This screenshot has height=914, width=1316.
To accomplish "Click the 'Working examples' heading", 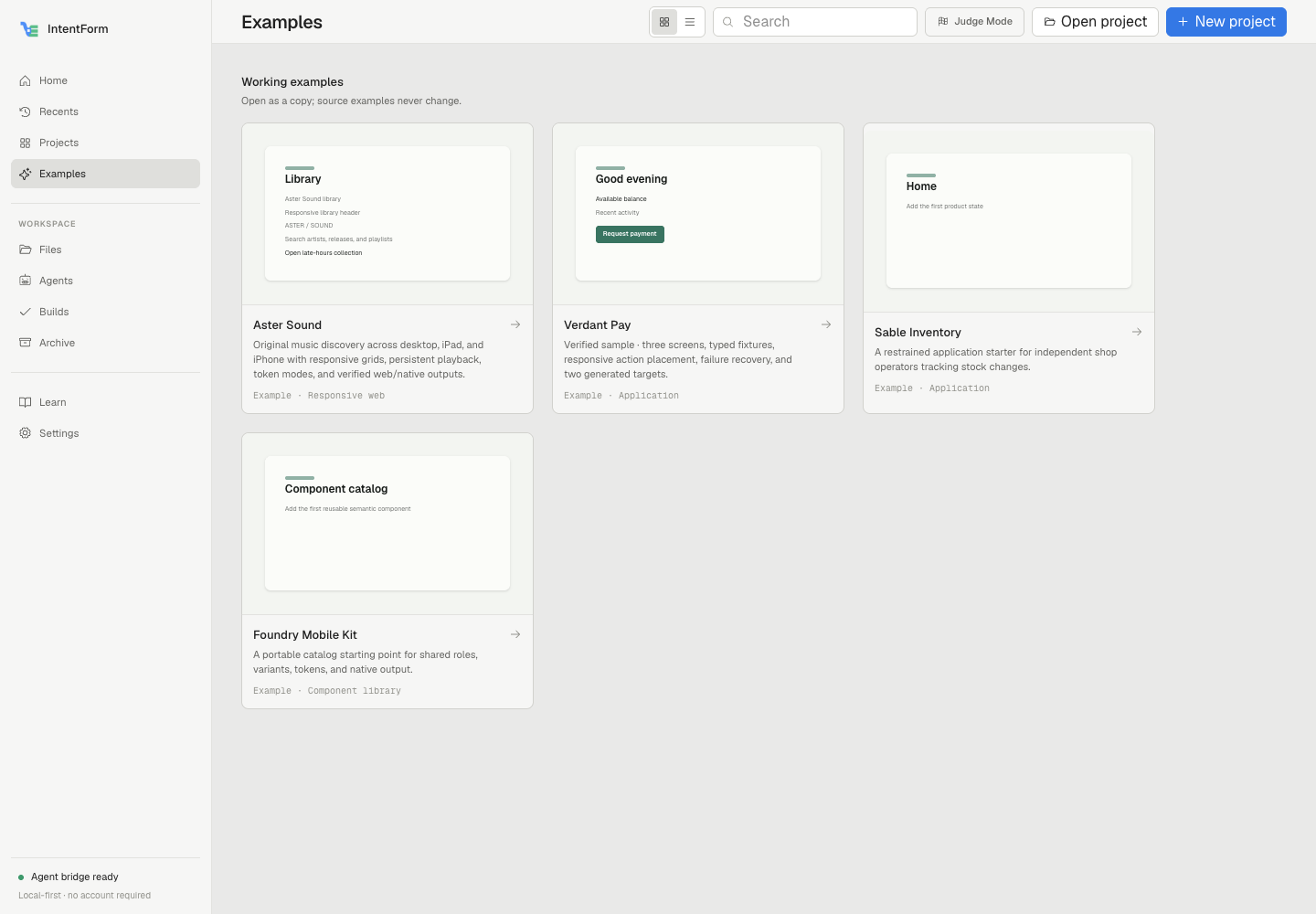I will click(x=292, y=81).
